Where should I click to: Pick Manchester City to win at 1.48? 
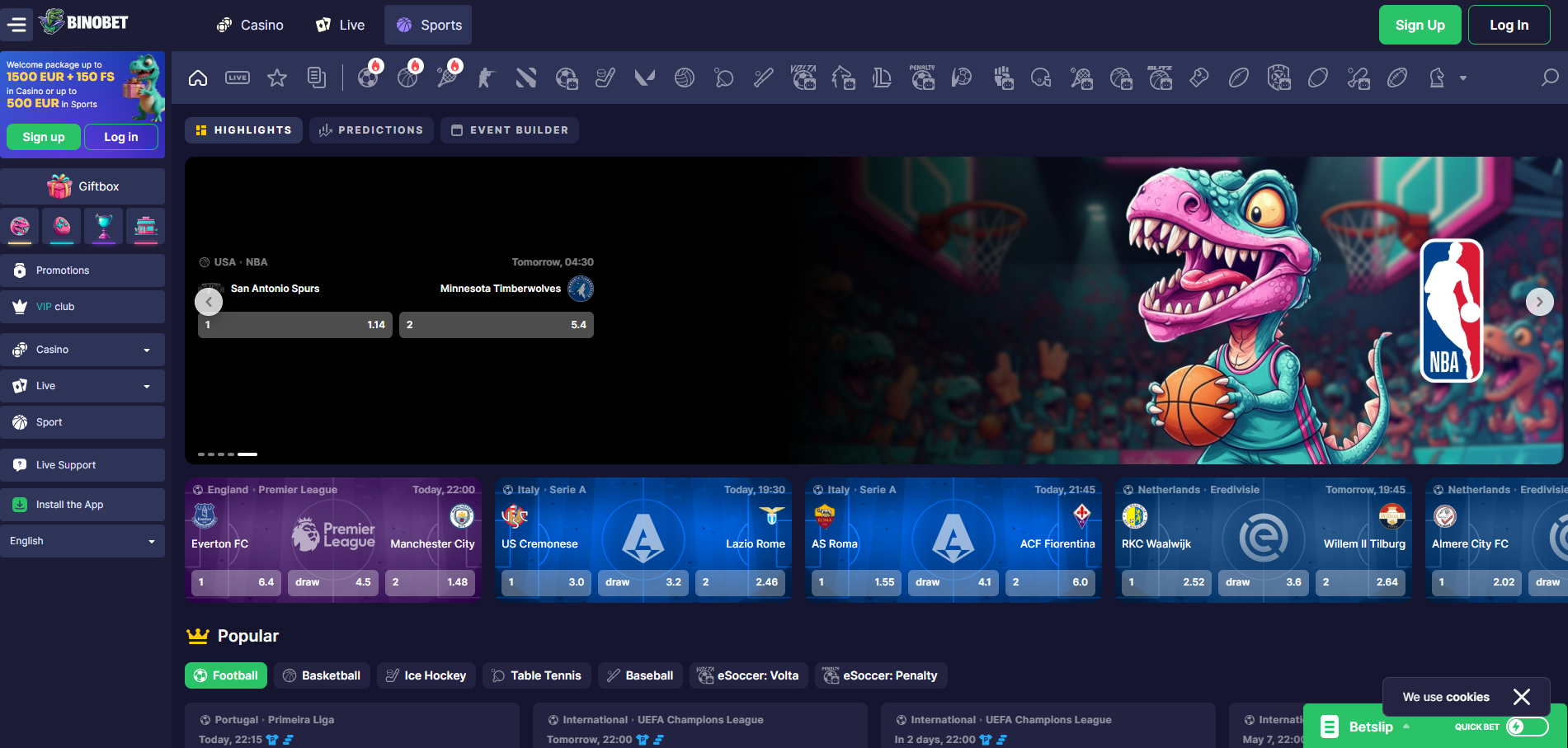[430, 582]
